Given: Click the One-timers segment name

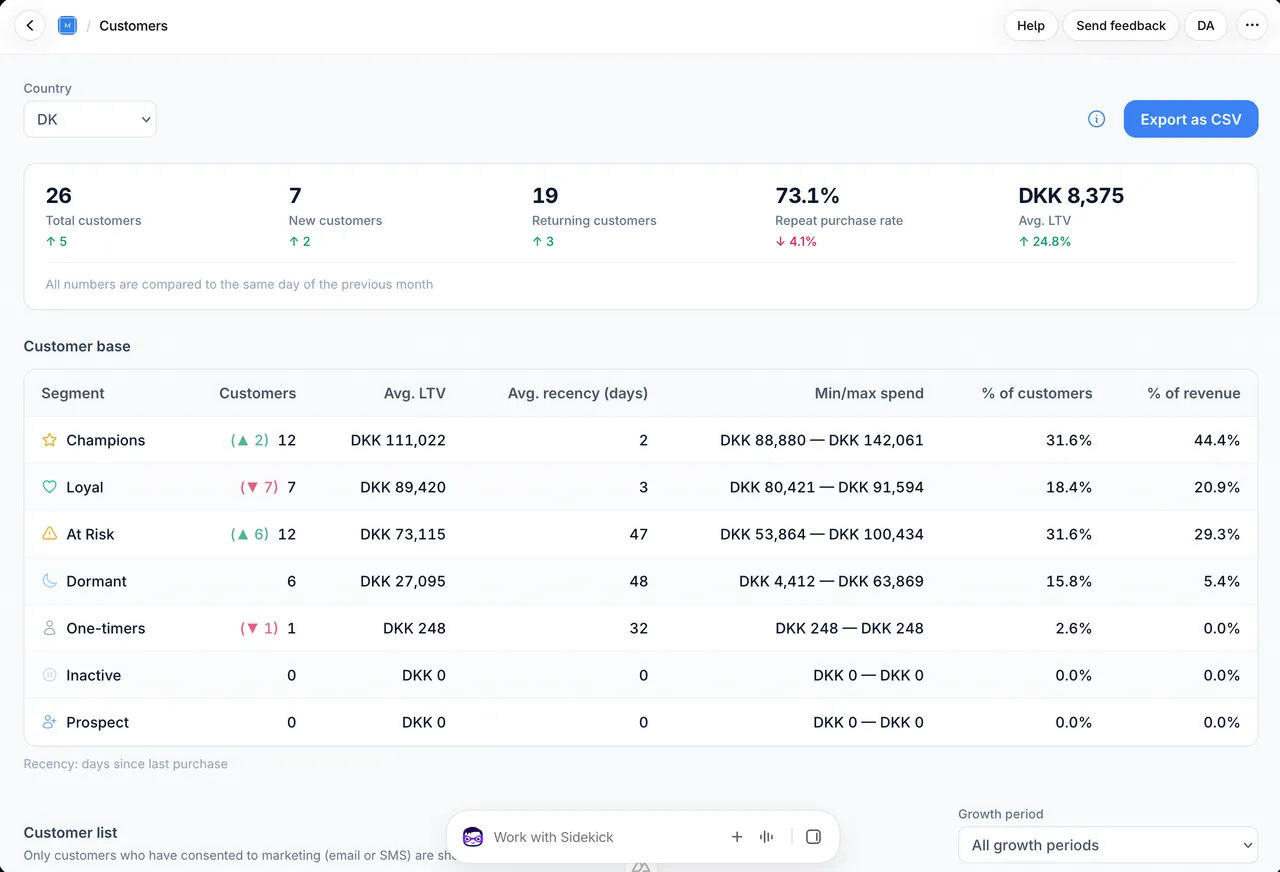Looking at the screenshot, I should click(106, 628).
